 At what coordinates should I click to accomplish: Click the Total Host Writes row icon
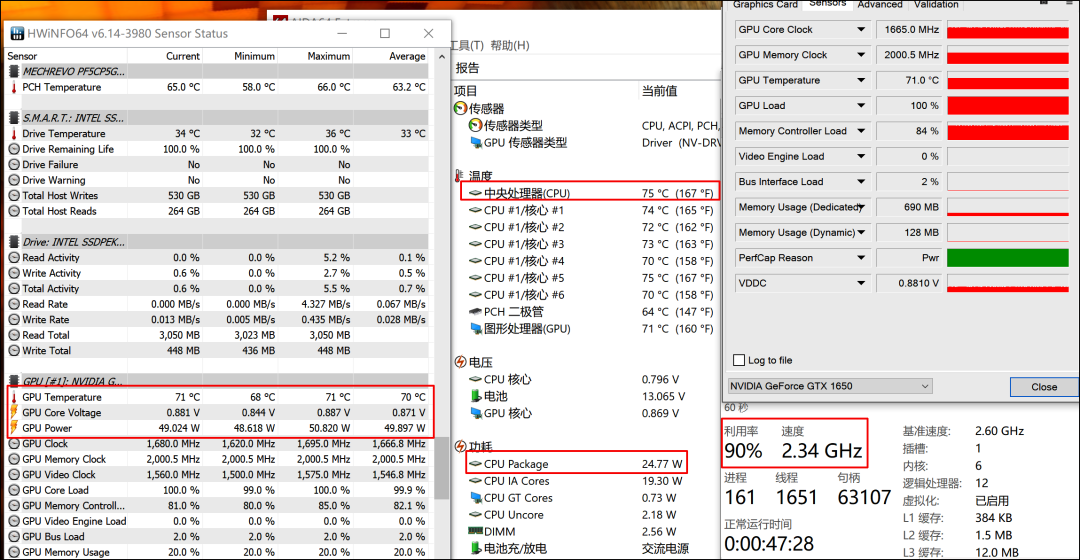click(14, 196)
